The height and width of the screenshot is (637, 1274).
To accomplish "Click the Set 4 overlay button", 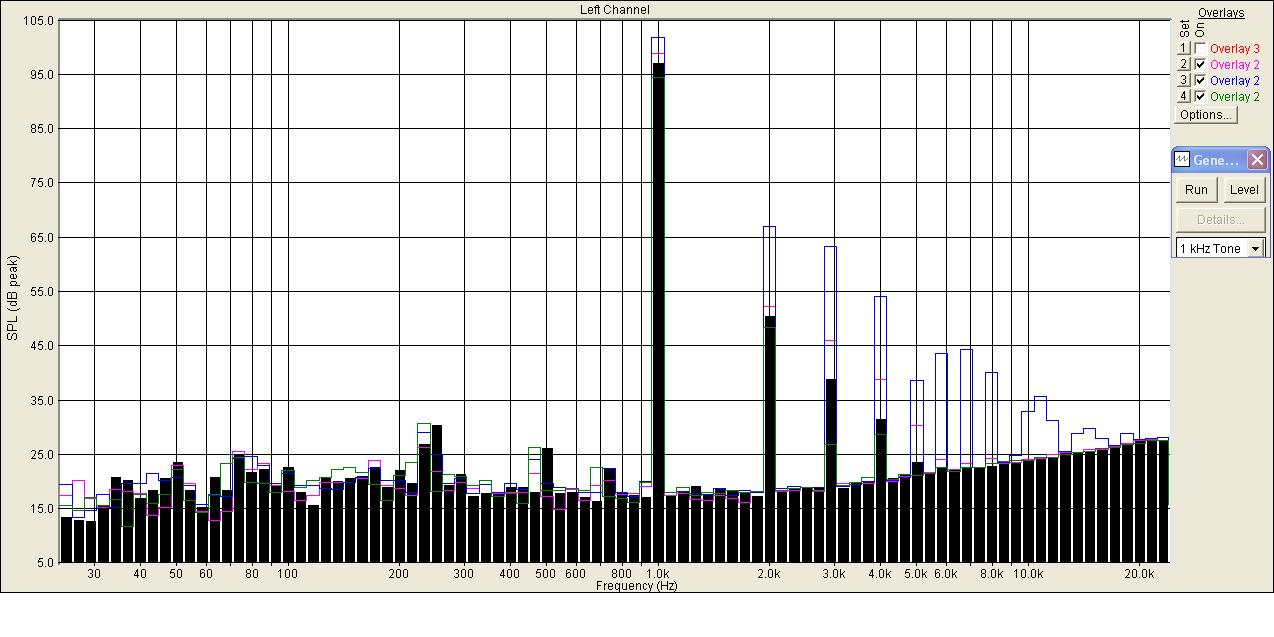I will click(1183, 97).
